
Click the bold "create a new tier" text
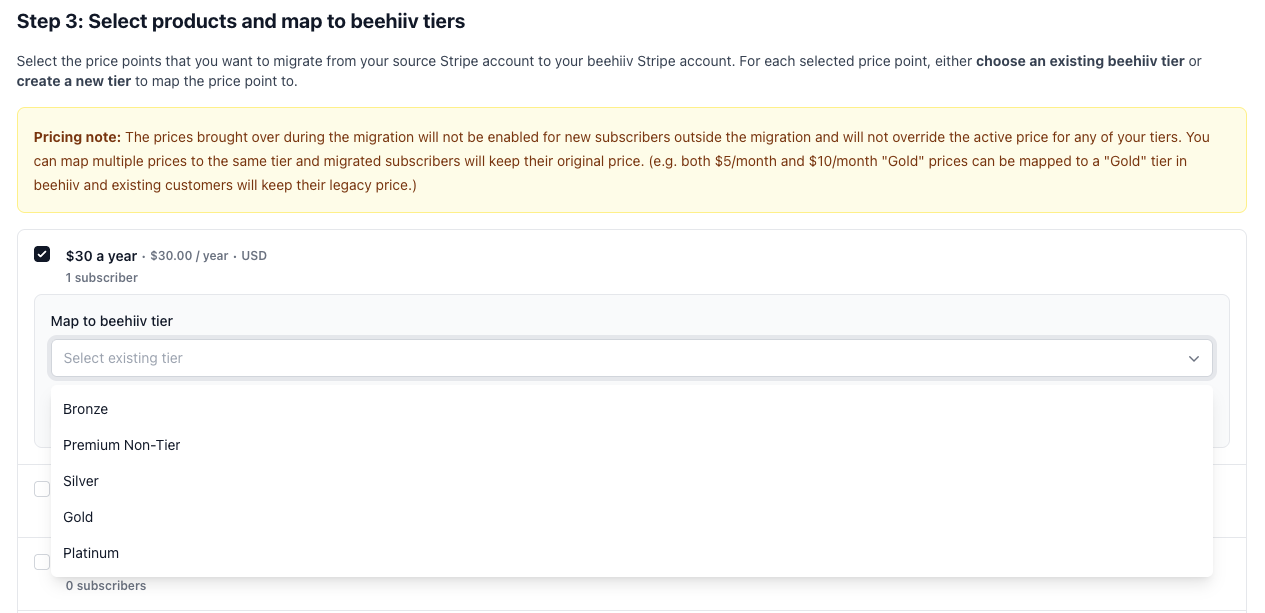[x=74, y=81]
